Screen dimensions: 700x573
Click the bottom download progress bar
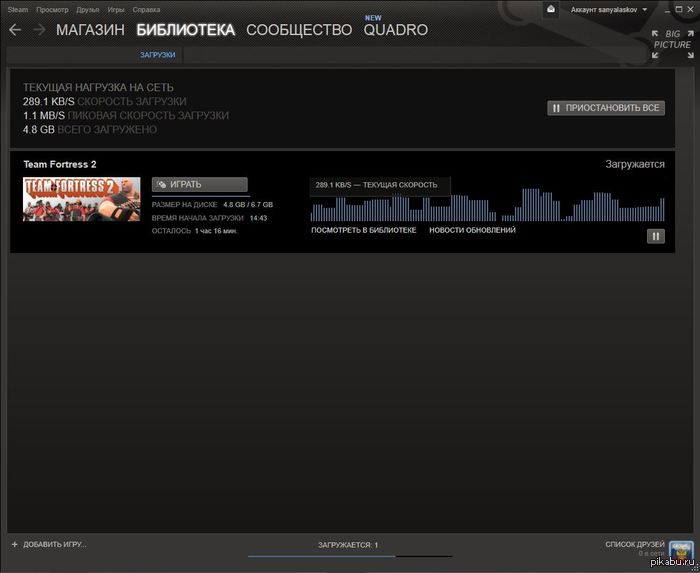point(350,556)
